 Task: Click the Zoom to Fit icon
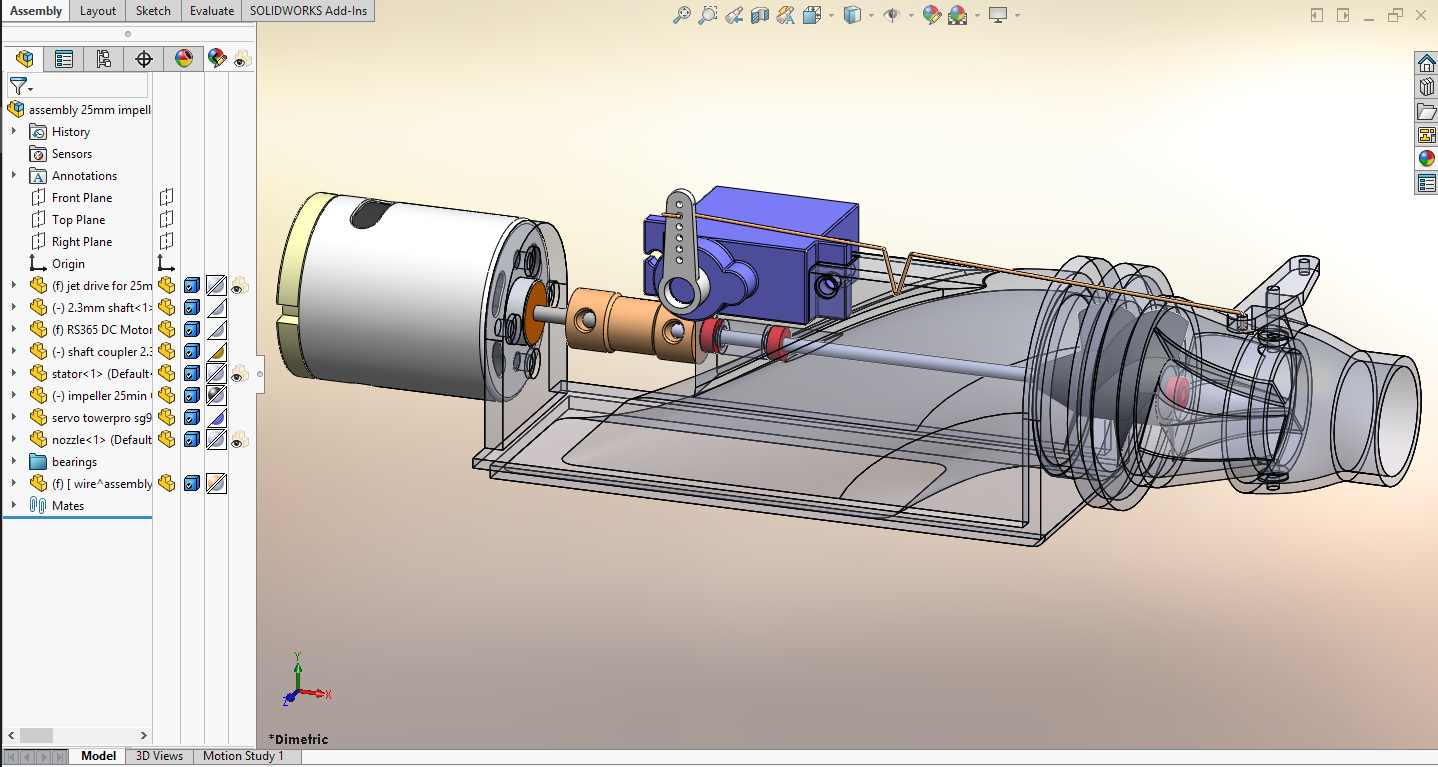pyautogui.click(x=681, y=15)
